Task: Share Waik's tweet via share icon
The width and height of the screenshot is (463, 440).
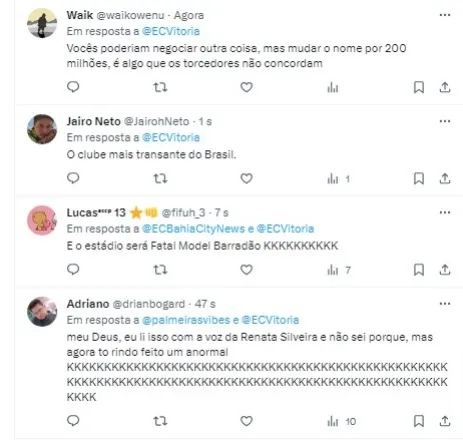Action: pos(445,87)
